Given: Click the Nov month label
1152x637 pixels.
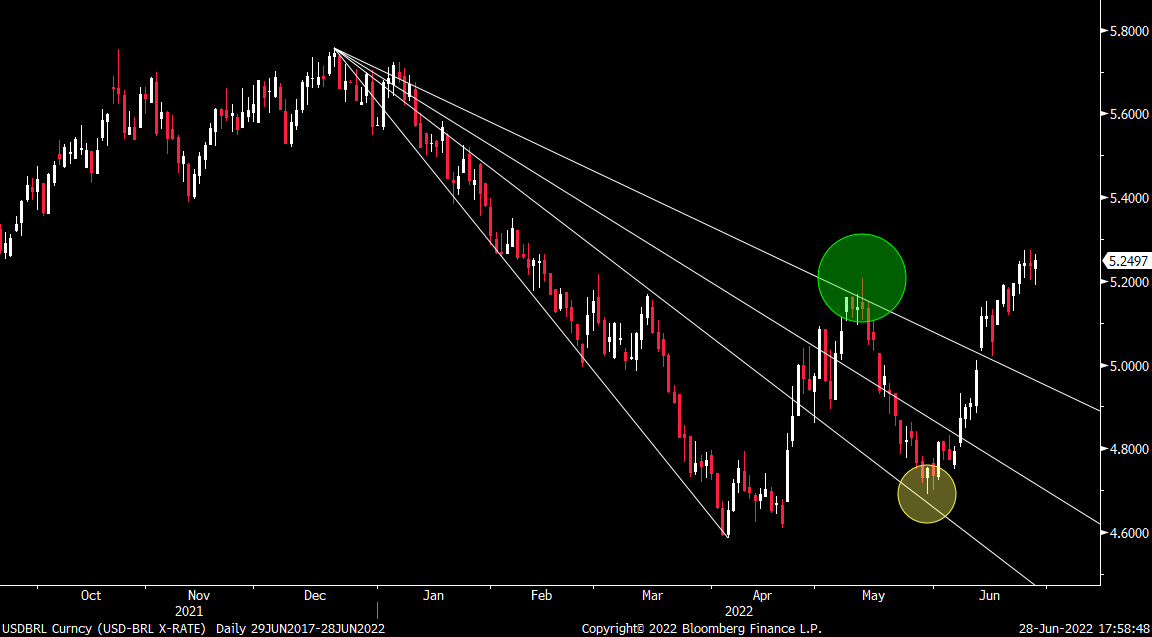Looking at the screenshot, I should coord(199,595).
